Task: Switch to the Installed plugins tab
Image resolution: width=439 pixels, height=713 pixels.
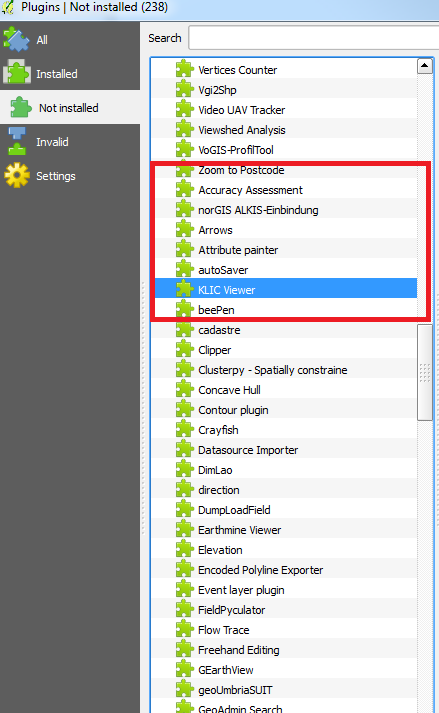Action: tap(70, 74)
